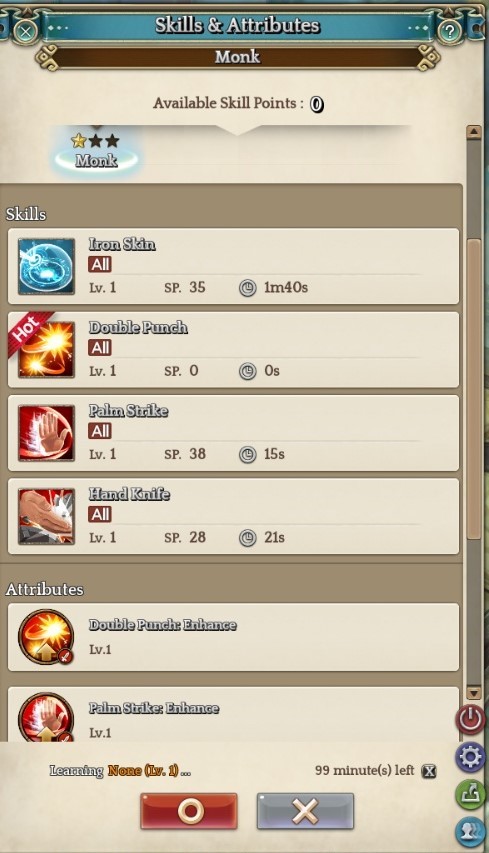Click the green share icon
The width and height of the screenshot is (489, 853).
pos(470,794)
